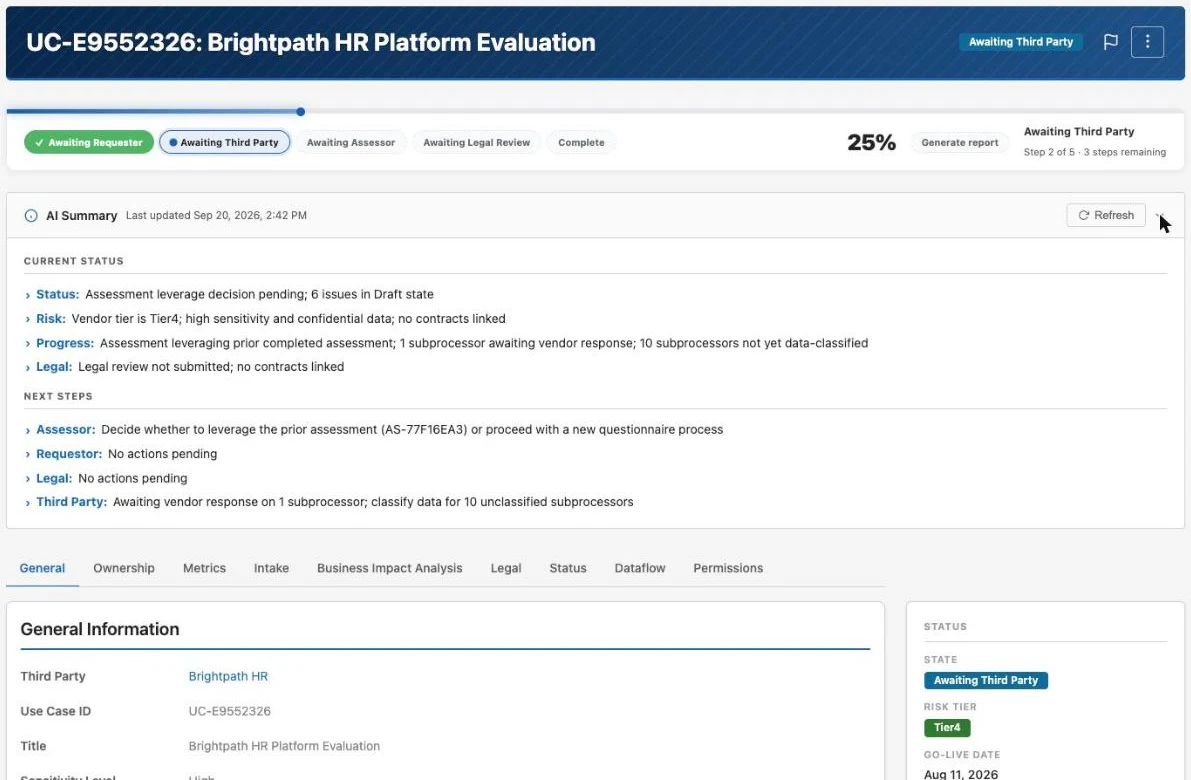Select the Awaiting Legal Review step pill
1191x780 pixels.
[476, 142]
